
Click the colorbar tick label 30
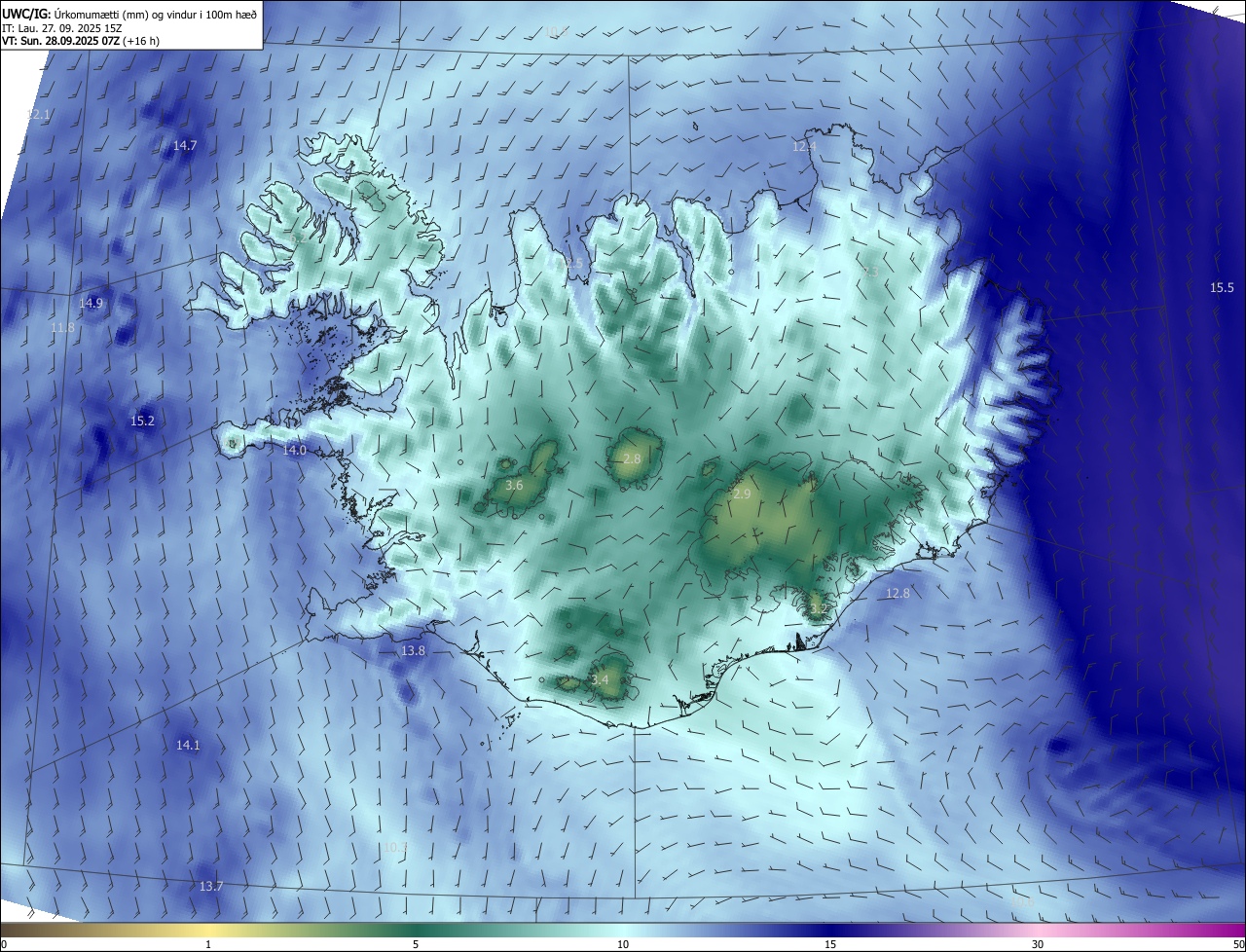1038,944
